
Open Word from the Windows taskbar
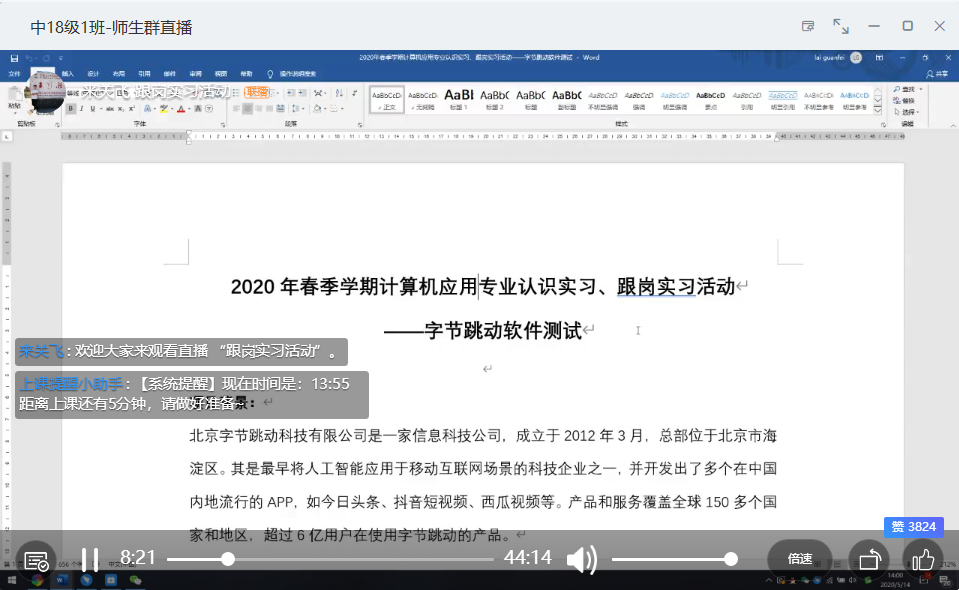61,580
